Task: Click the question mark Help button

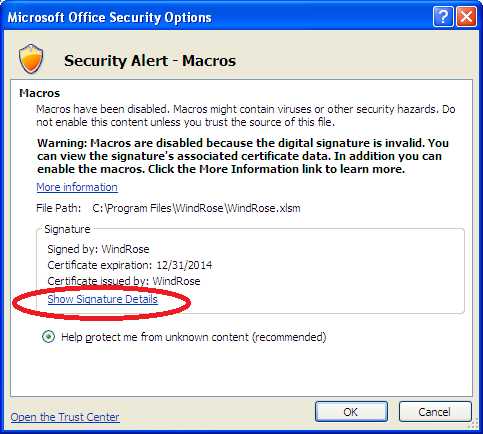Action: click(443, 16)
